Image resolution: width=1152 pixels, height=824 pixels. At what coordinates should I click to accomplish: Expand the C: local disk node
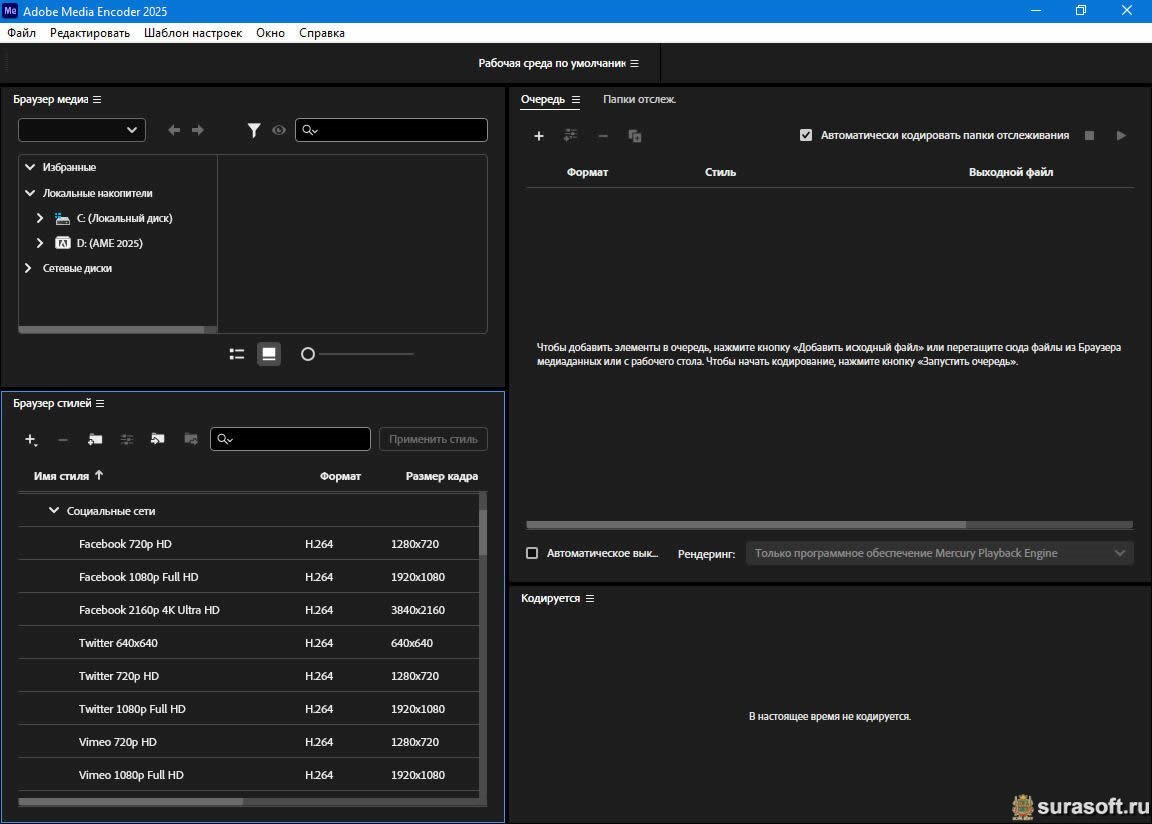point(40,218)
